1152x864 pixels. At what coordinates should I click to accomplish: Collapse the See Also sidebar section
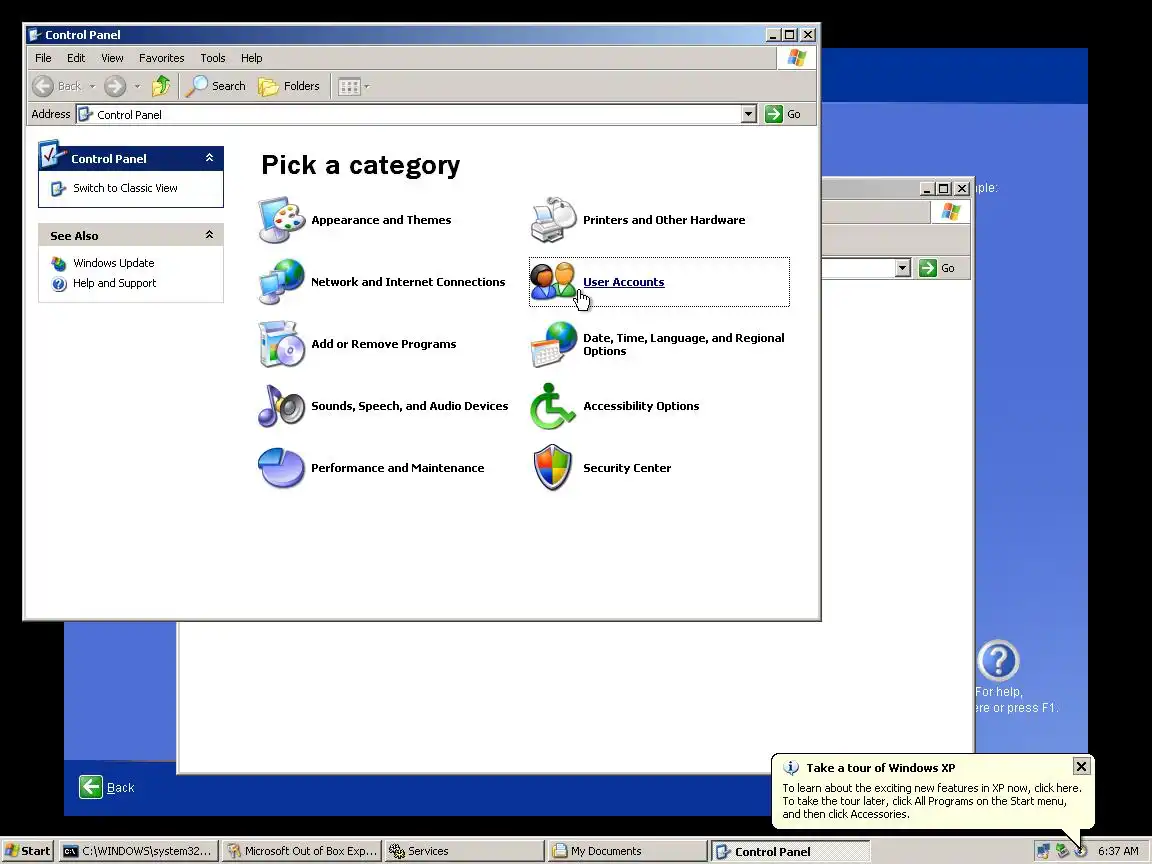click(x=209, y=235)
